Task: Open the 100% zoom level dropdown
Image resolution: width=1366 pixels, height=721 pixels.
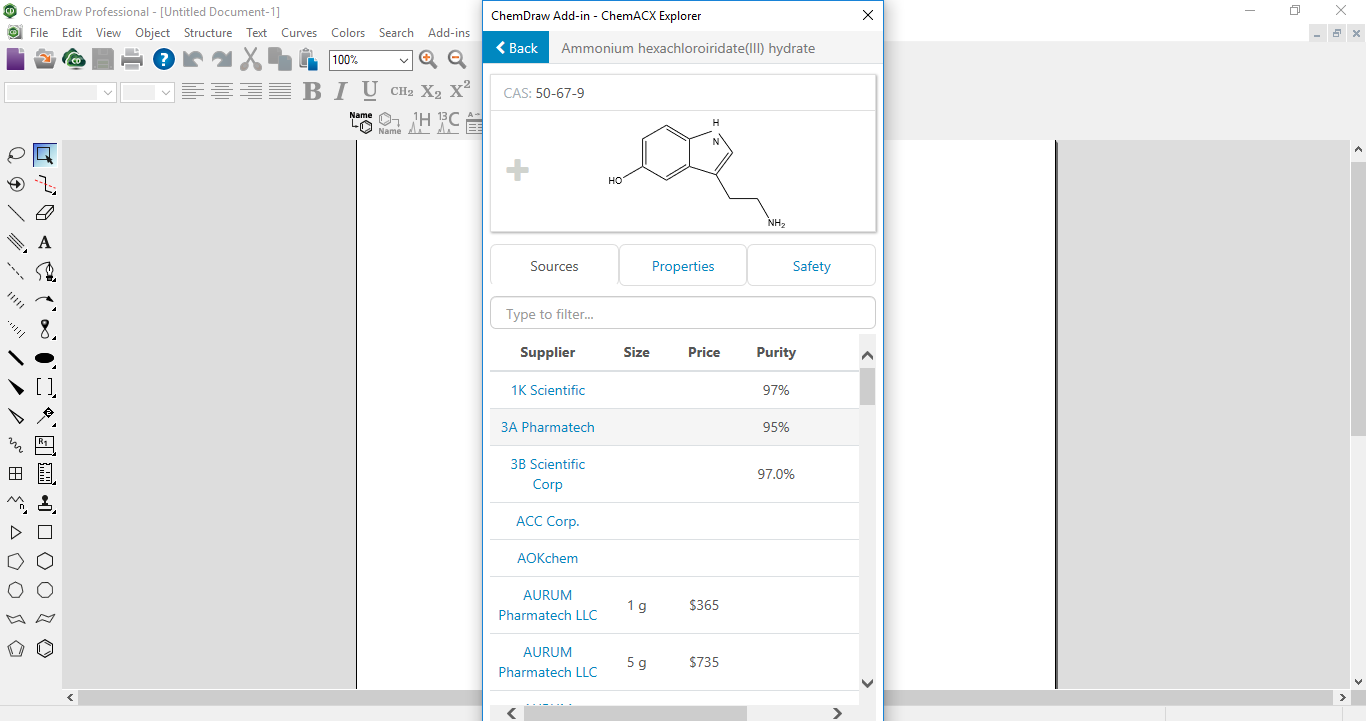Action: pyautogui.click(x=404, y=61)
